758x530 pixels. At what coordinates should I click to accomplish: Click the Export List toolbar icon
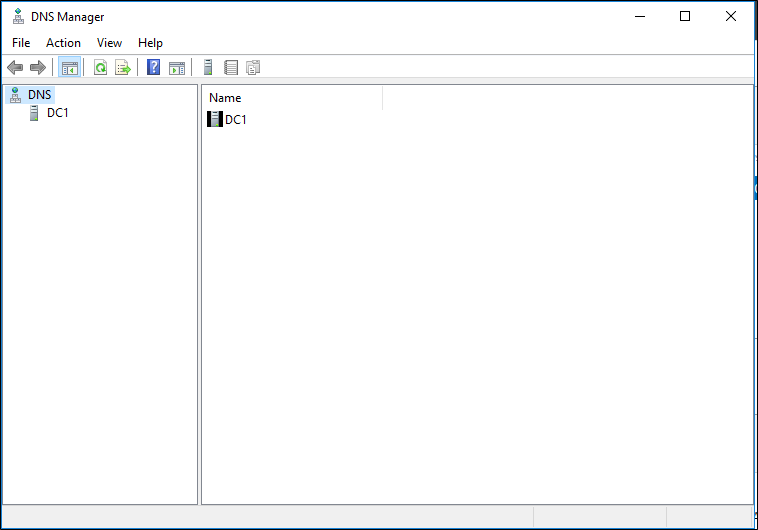click(123, 68)
